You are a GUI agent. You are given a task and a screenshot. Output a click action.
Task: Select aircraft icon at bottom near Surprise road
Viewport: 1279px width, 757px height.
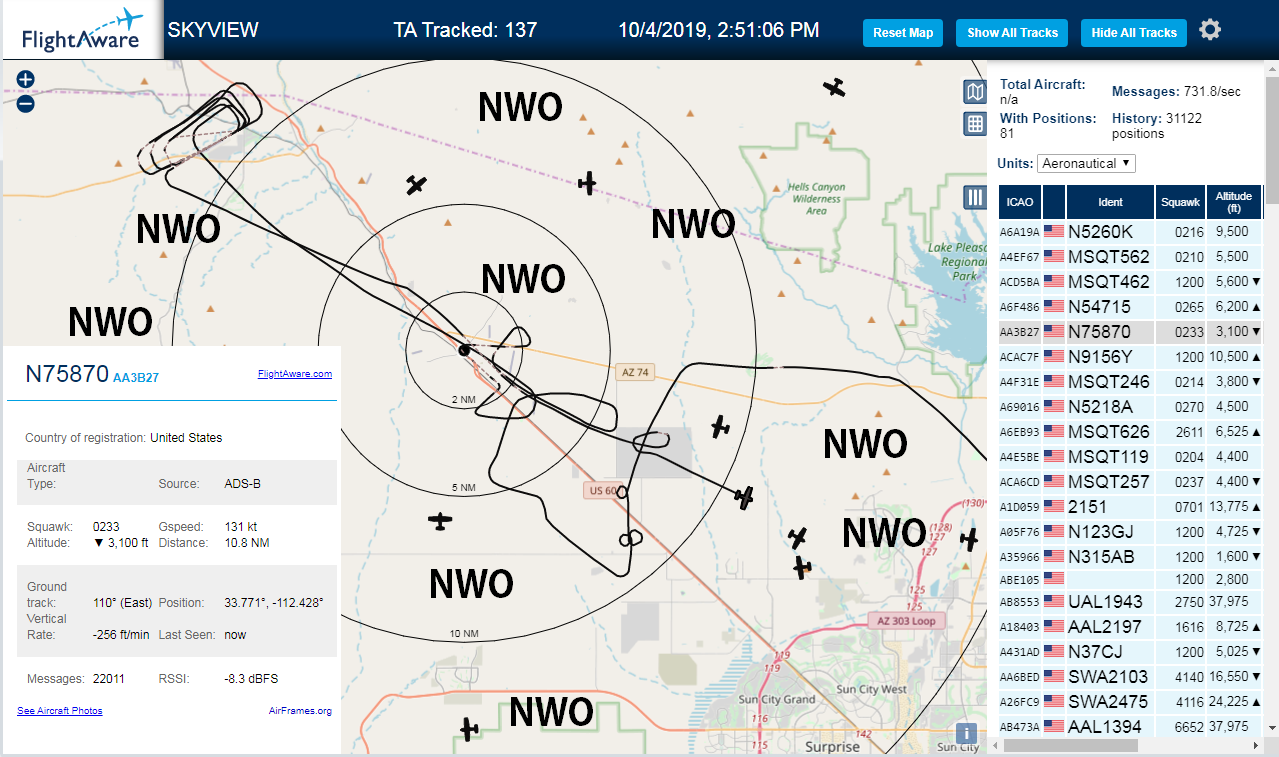click(468, 728)
